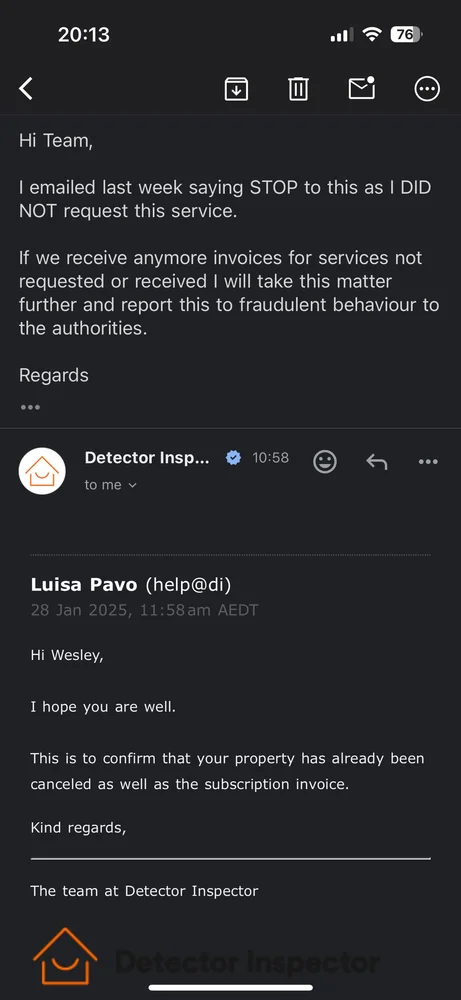Tap the Detector Inspector logo in signature
The width and height of the screenshot is (461, 1000).
pyautogui.click(x=206, y=957)
